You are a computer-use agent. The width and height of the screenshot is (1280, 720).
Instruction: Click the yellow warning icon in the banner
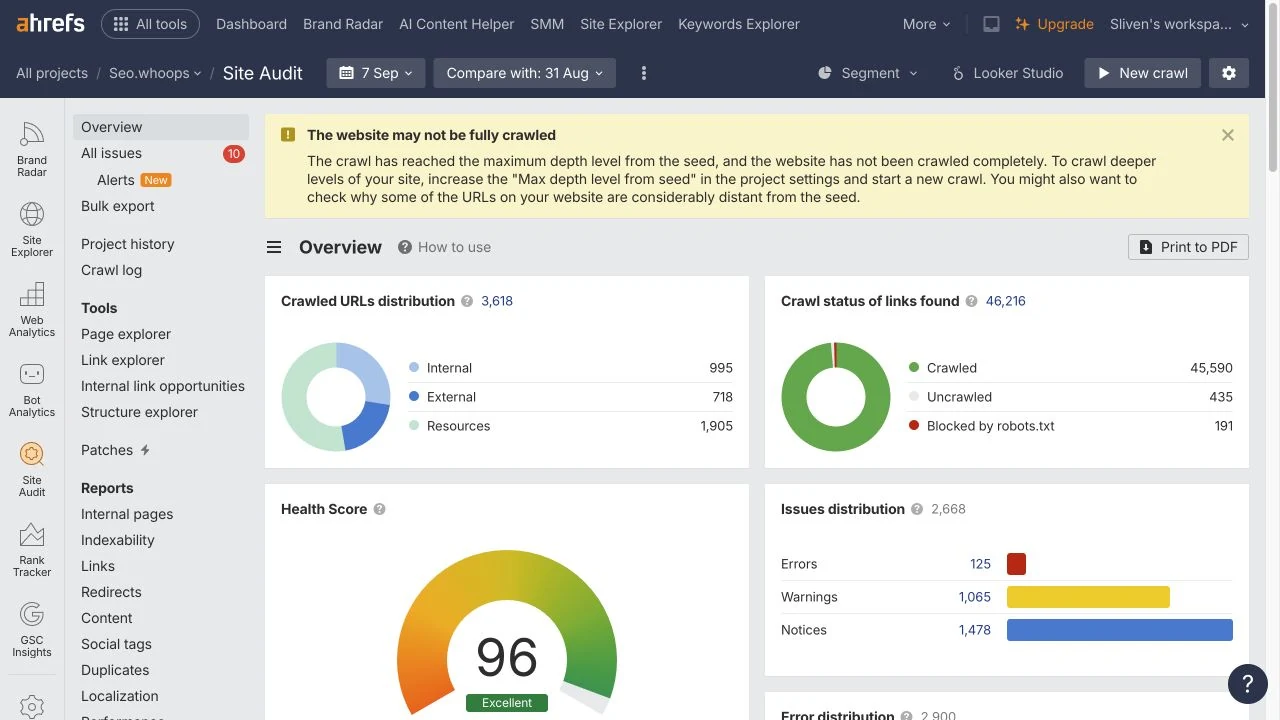point(288,135)
